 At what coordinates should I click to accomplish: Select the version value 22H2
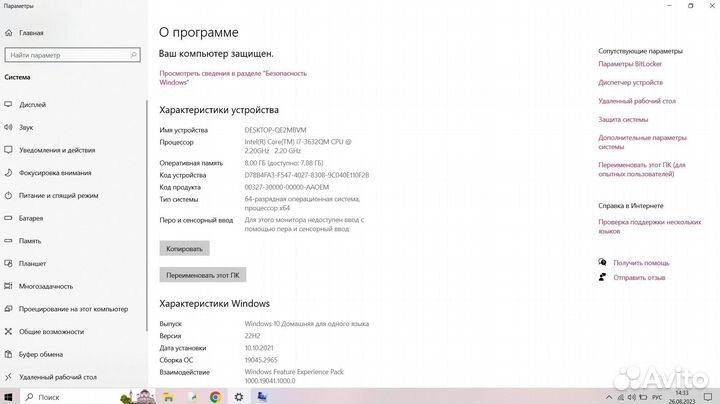(x=252, y=336)
